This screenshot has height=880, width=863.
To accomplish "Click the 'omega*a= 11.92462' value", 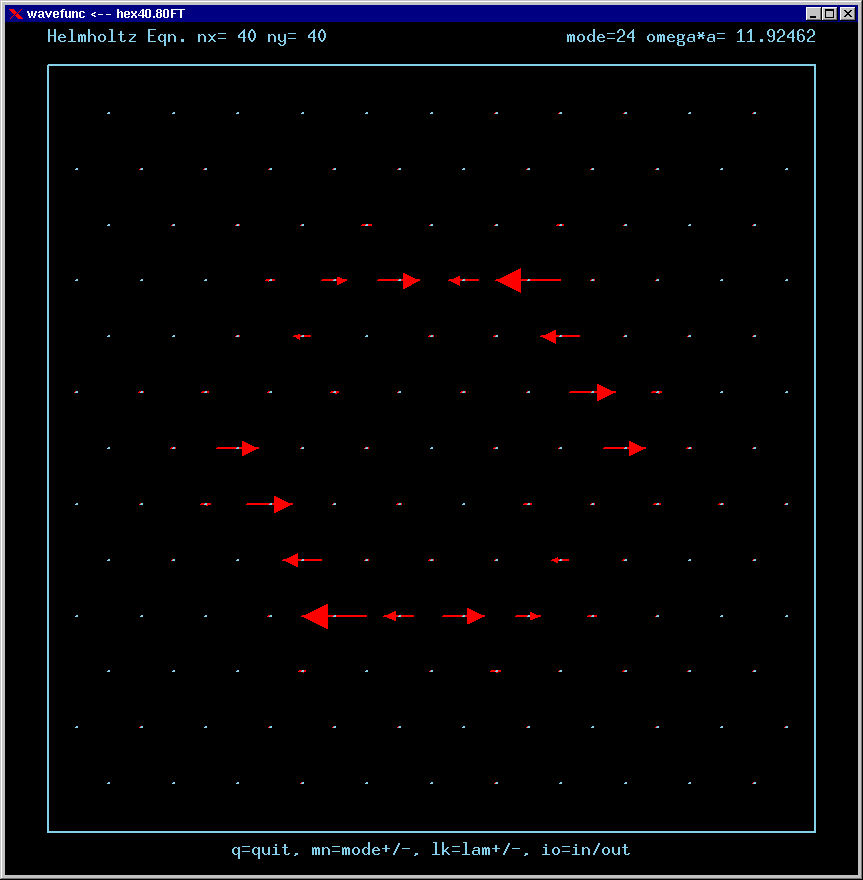I will 731,36.
